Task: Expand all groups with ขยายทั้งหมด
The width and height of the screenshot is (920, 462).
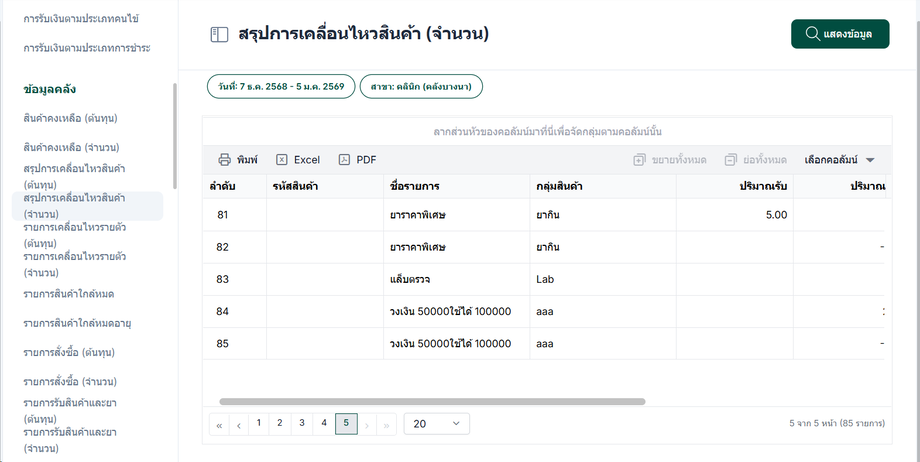Action: pyautogui.click(x=670, y=160)
